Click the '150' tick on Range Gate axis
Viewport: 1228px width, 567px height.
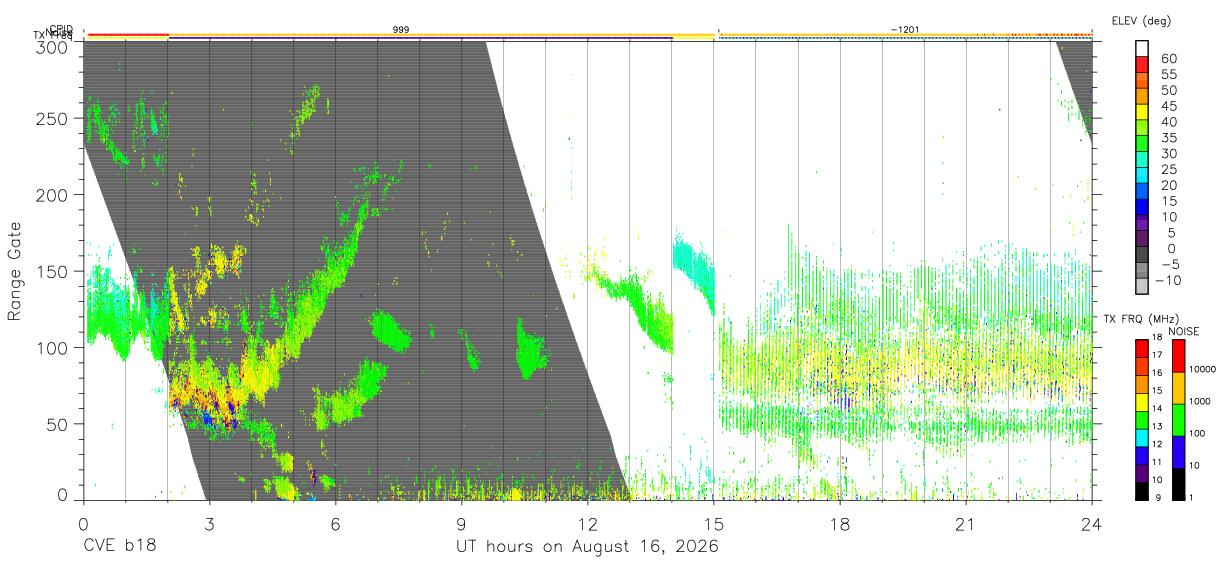point(52,272)
